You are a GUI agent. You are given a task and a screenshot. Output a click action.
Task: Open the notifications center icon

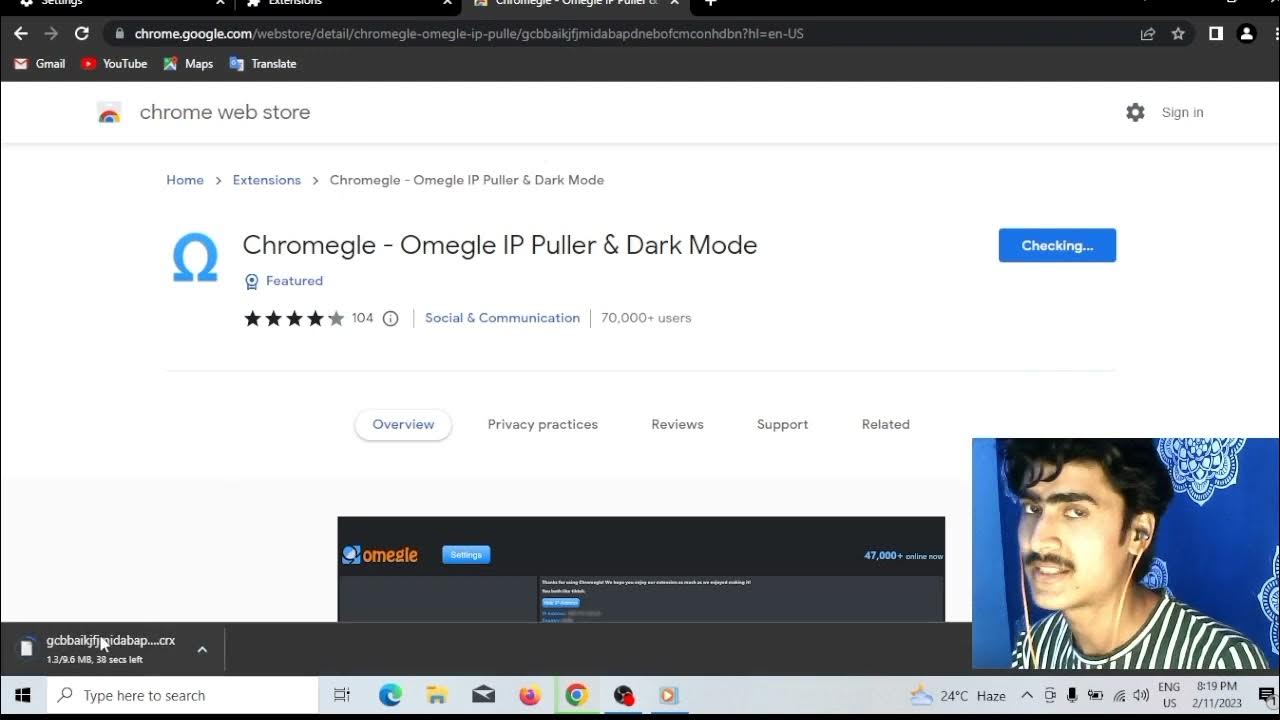click(x=1266, y=695)
